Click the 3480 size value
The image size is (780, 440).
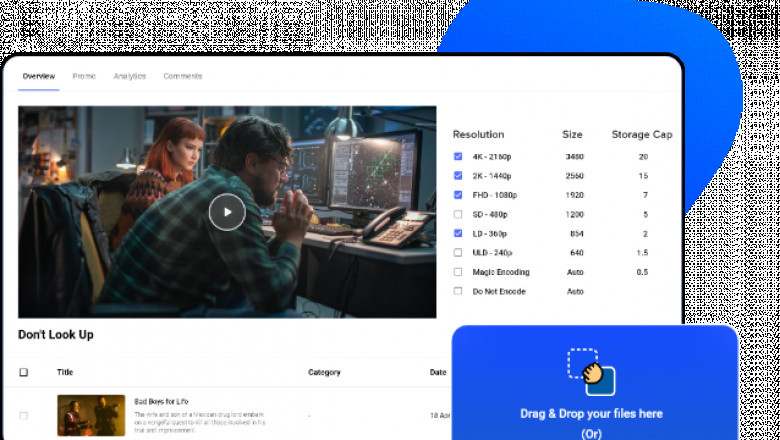(575, 157)
